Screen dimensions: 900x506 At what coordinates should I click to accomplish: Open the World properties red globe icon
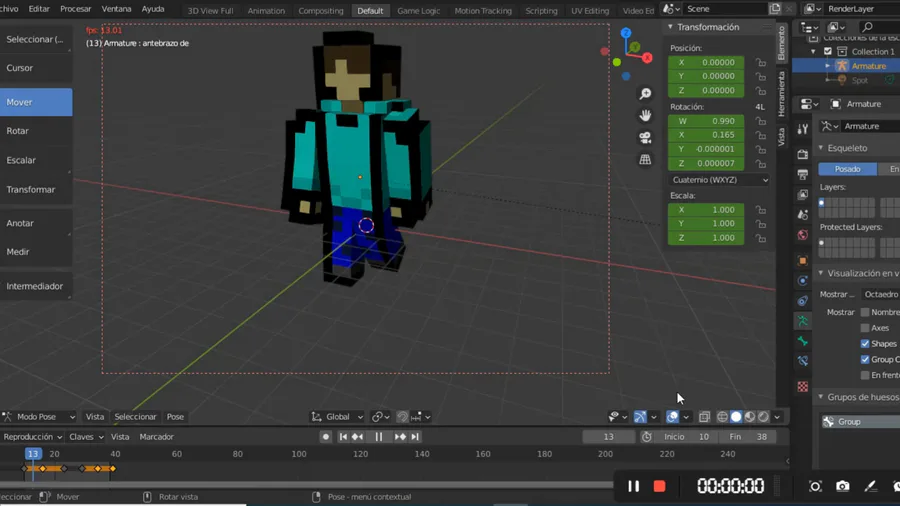[803, 235]
